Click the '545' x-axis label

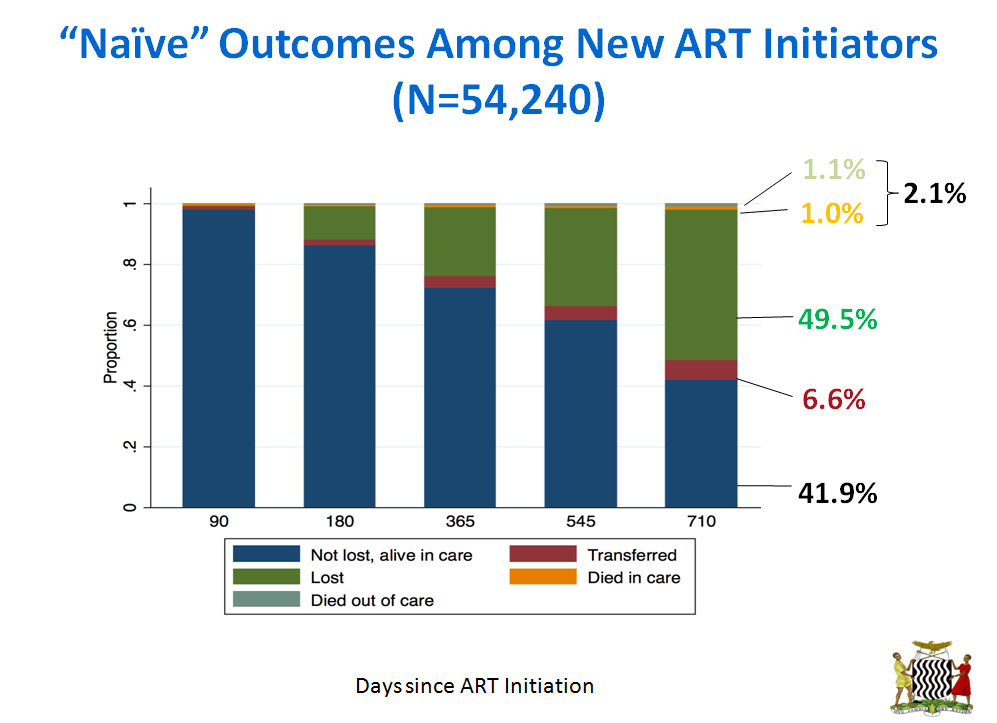581,521
